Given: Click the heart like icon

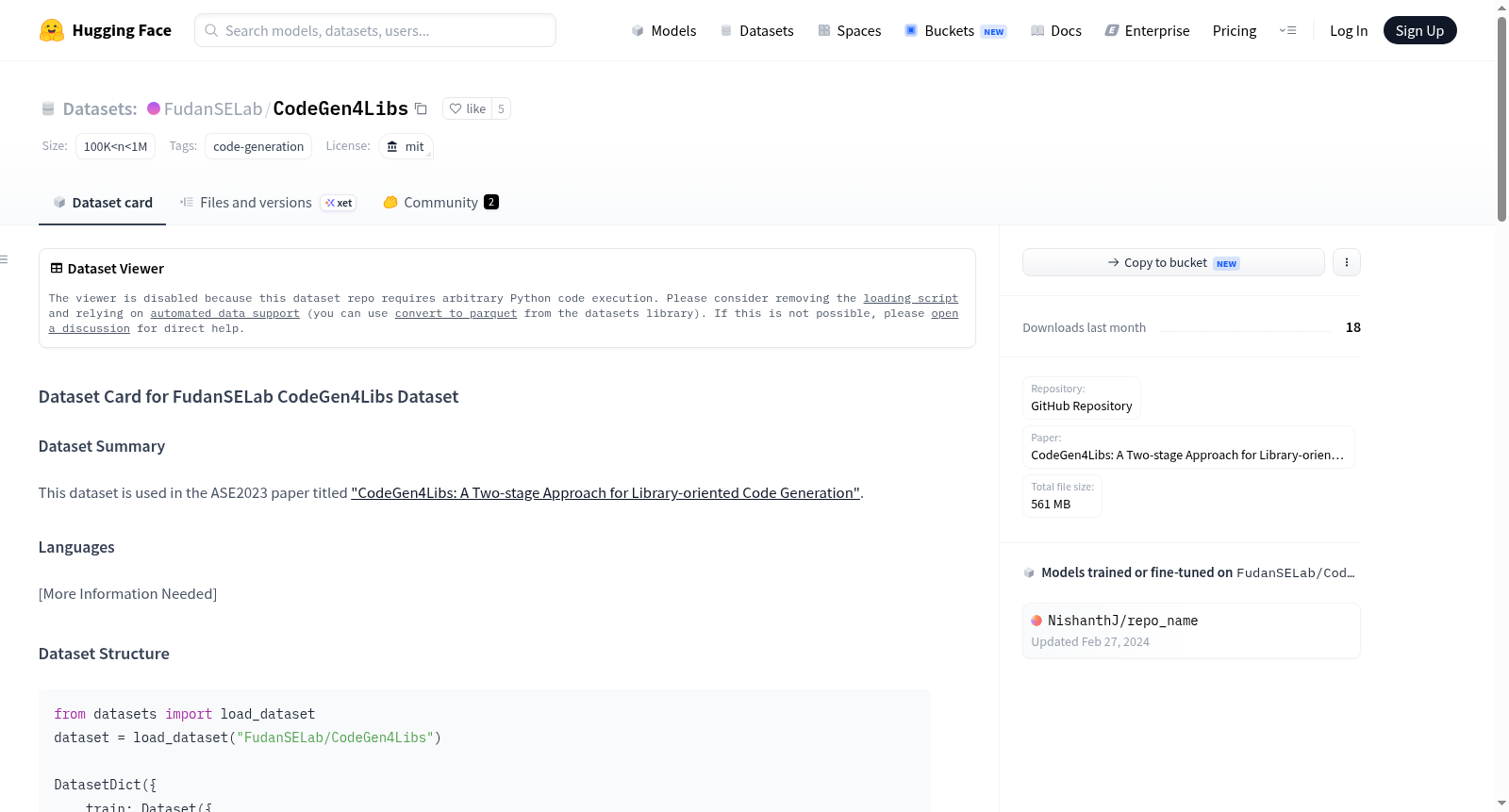Looking at the screenshot, I should [x=456, y=108].
